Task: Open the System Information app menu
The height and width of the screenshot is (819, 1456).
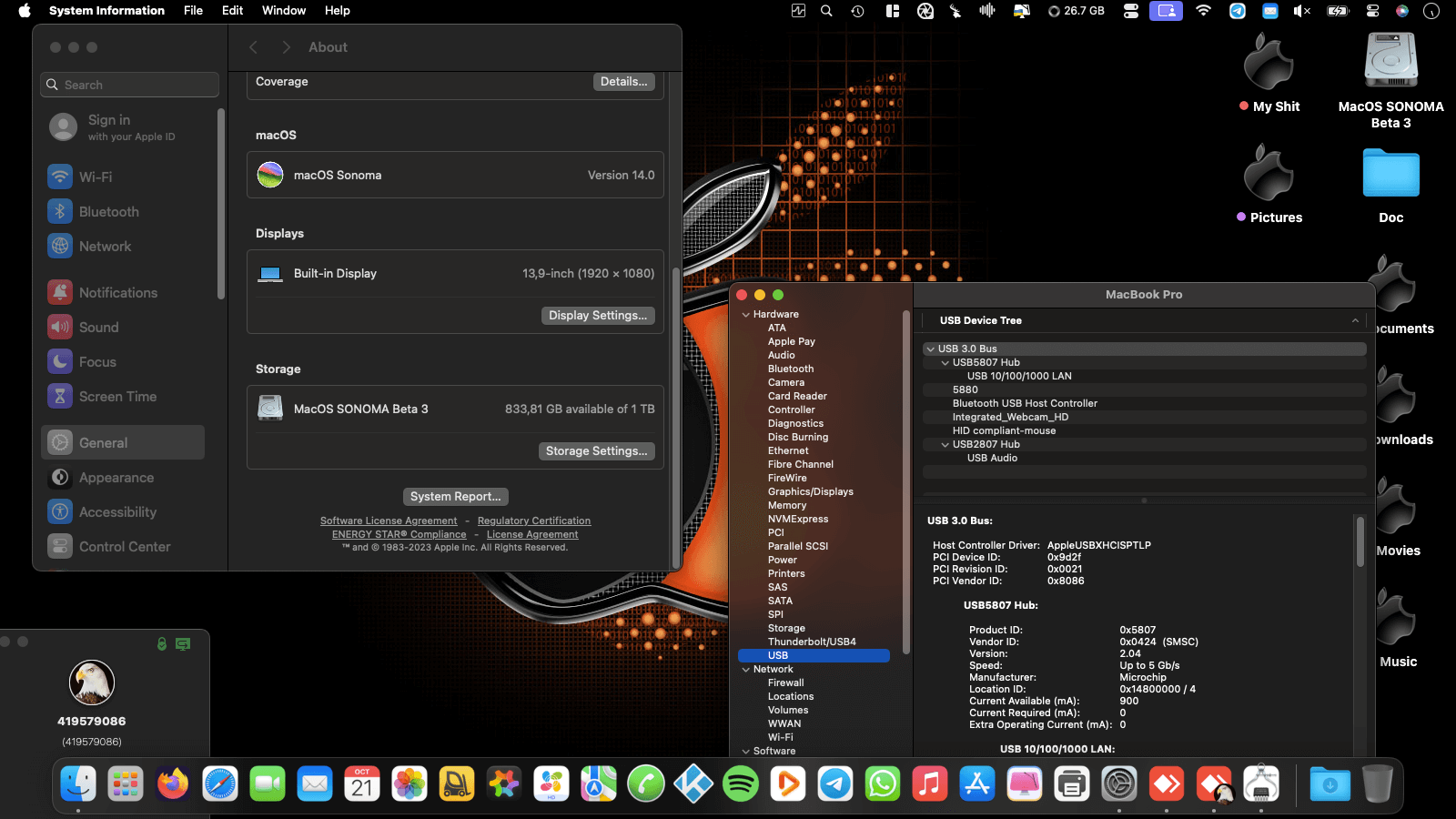Action: coord(106,11)
